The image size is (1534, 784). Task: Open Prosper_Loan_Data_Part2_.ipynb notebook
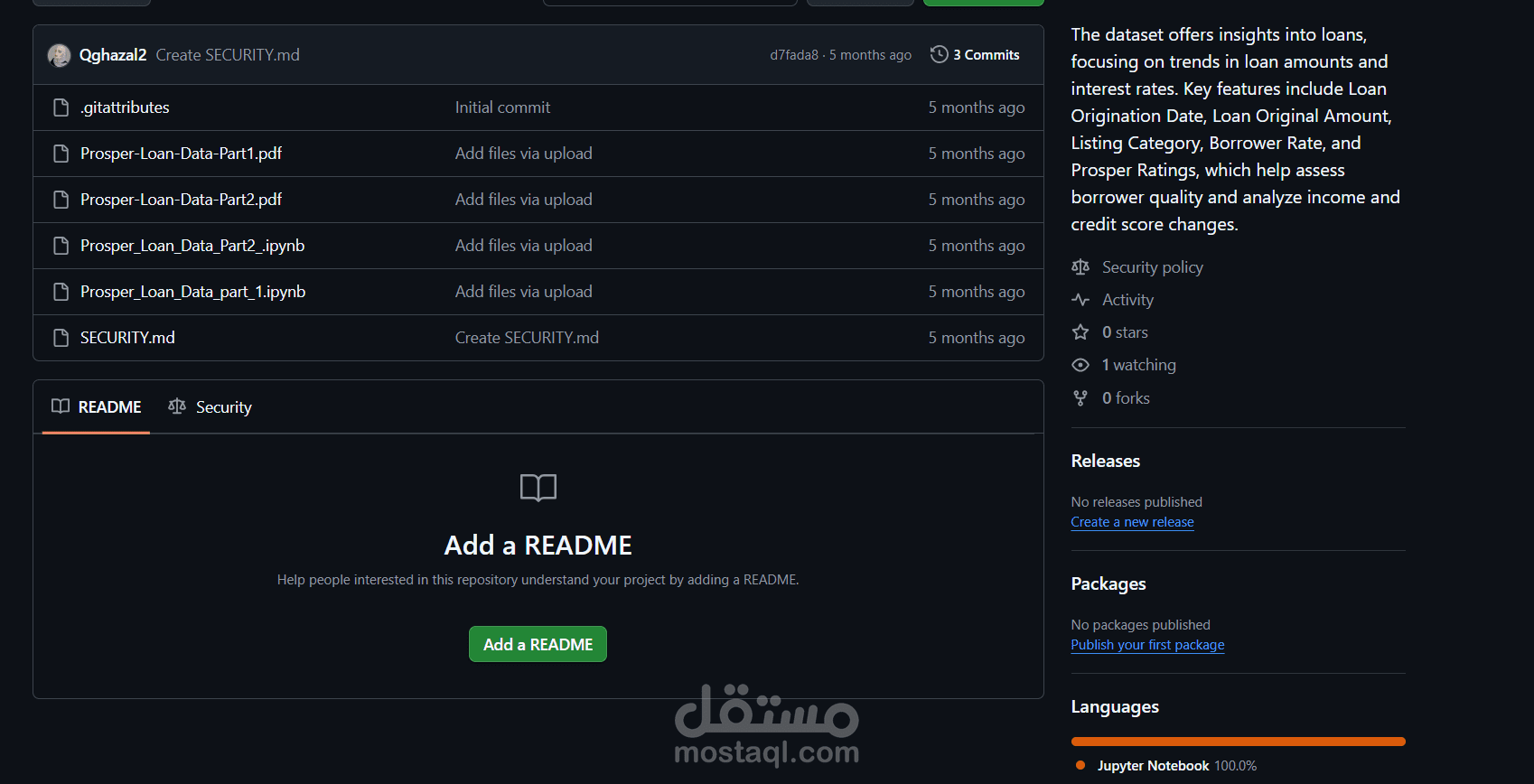pyautogui.click(x=192, y=246)
